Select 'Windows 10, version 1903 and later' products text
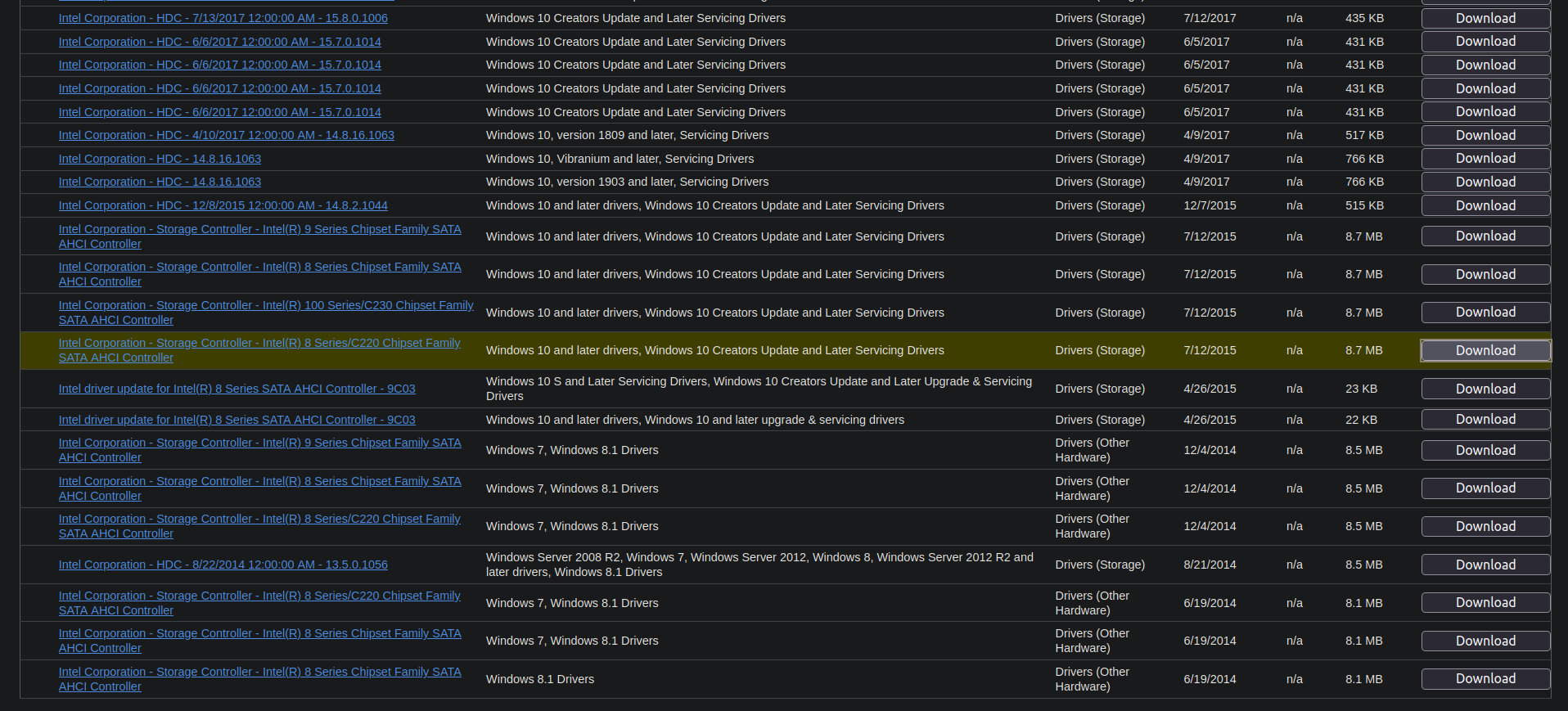 click(x=627, y=182)
